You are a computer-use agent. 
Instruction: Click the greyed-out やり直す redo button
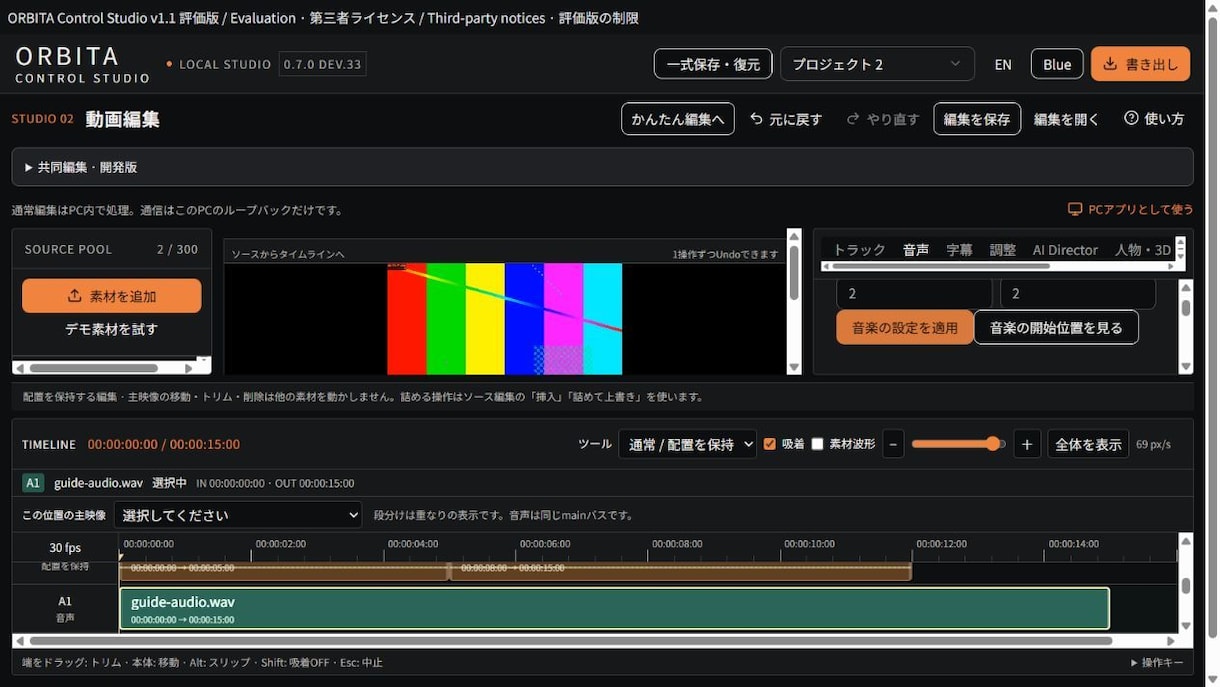pos(883,119)
